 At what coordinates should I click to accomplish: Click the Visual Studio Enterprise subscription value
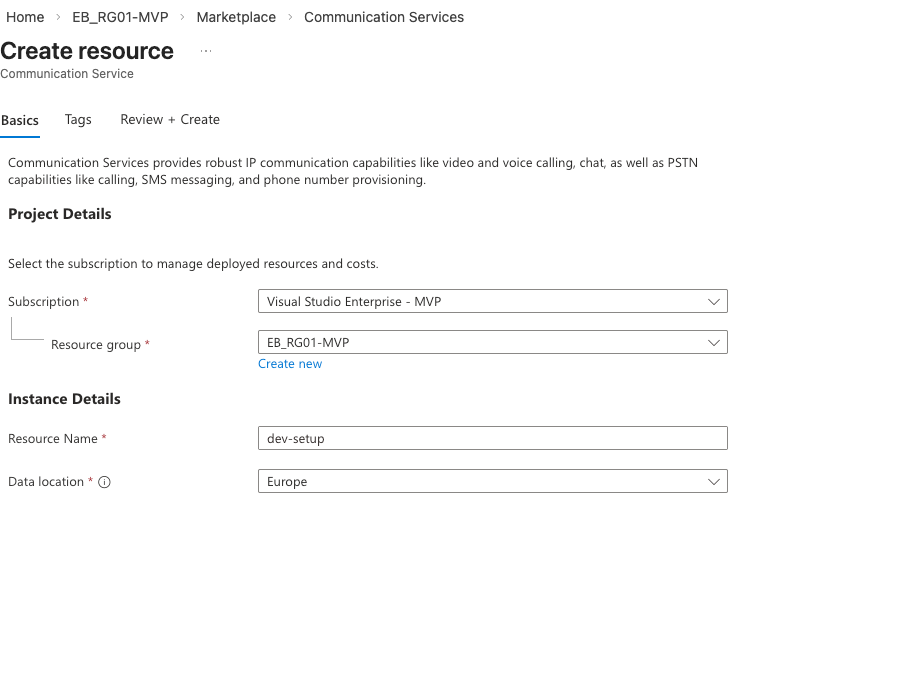[354, 301]
